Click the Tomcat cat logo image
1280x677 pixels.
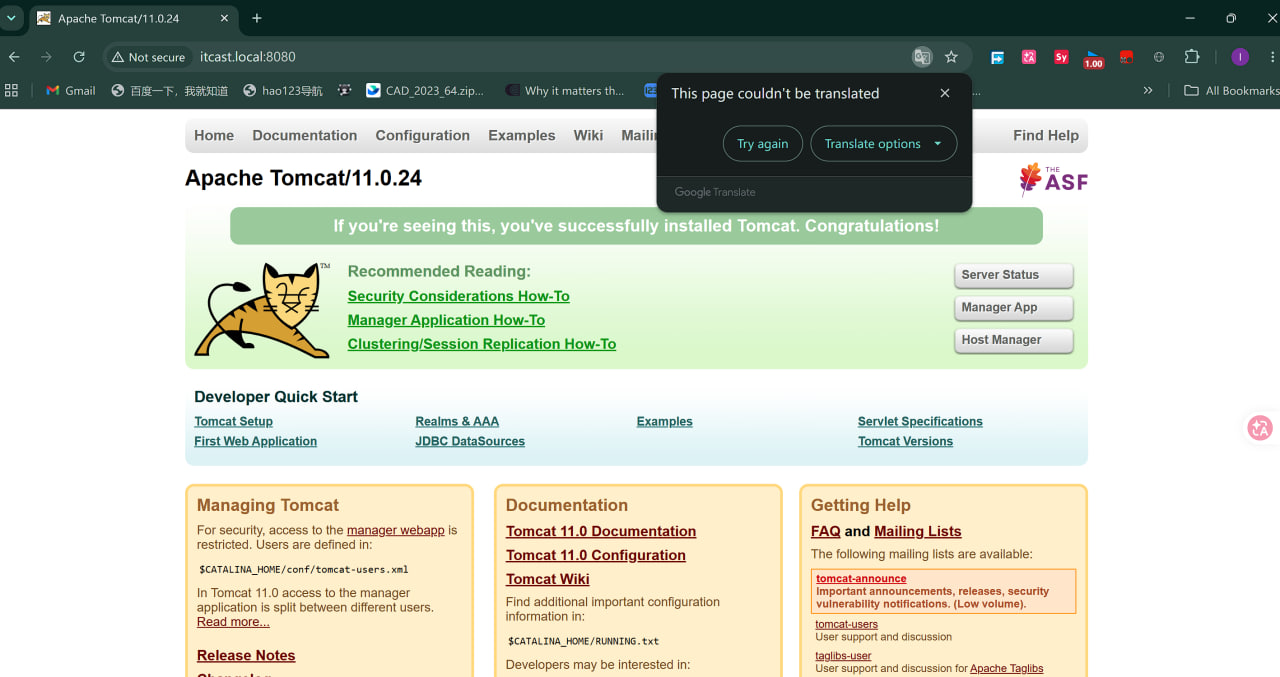(x=262, y=310)
